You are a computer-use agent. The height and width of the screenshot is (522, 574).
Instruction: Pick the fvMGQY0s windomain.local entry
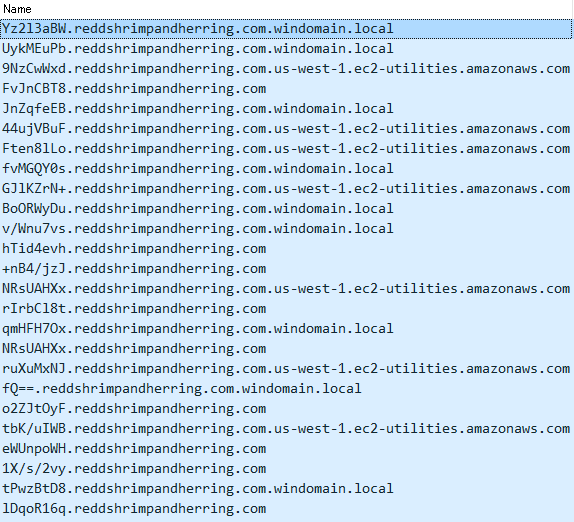(286, 169)
